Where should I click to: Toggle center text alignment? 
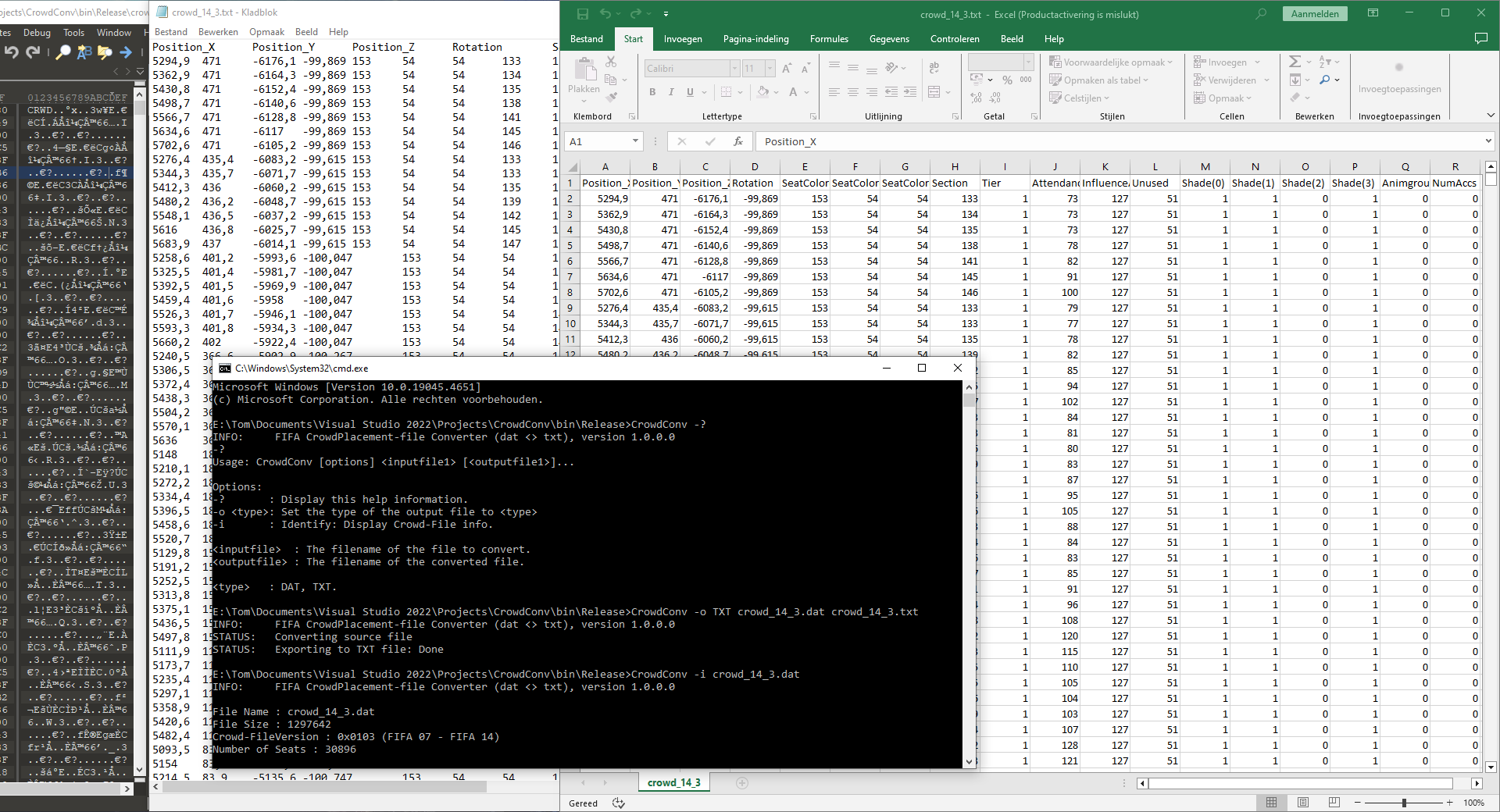pyautogui.click(x=853, y=92)
